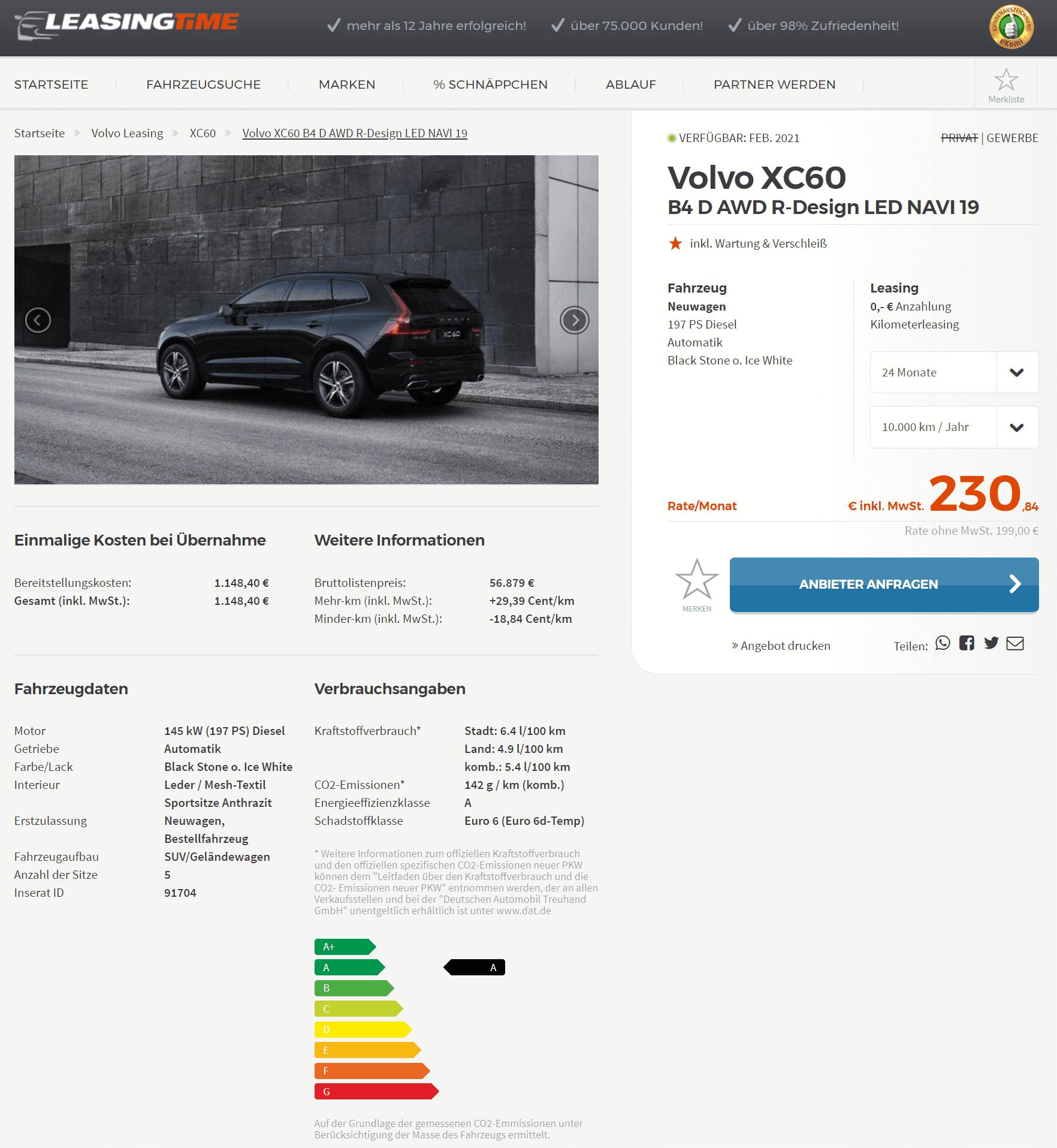The width and height of the screenshot is (1057, 1148).
Task: Click the black A efficiency marker
Action: (x=474, y=968)
